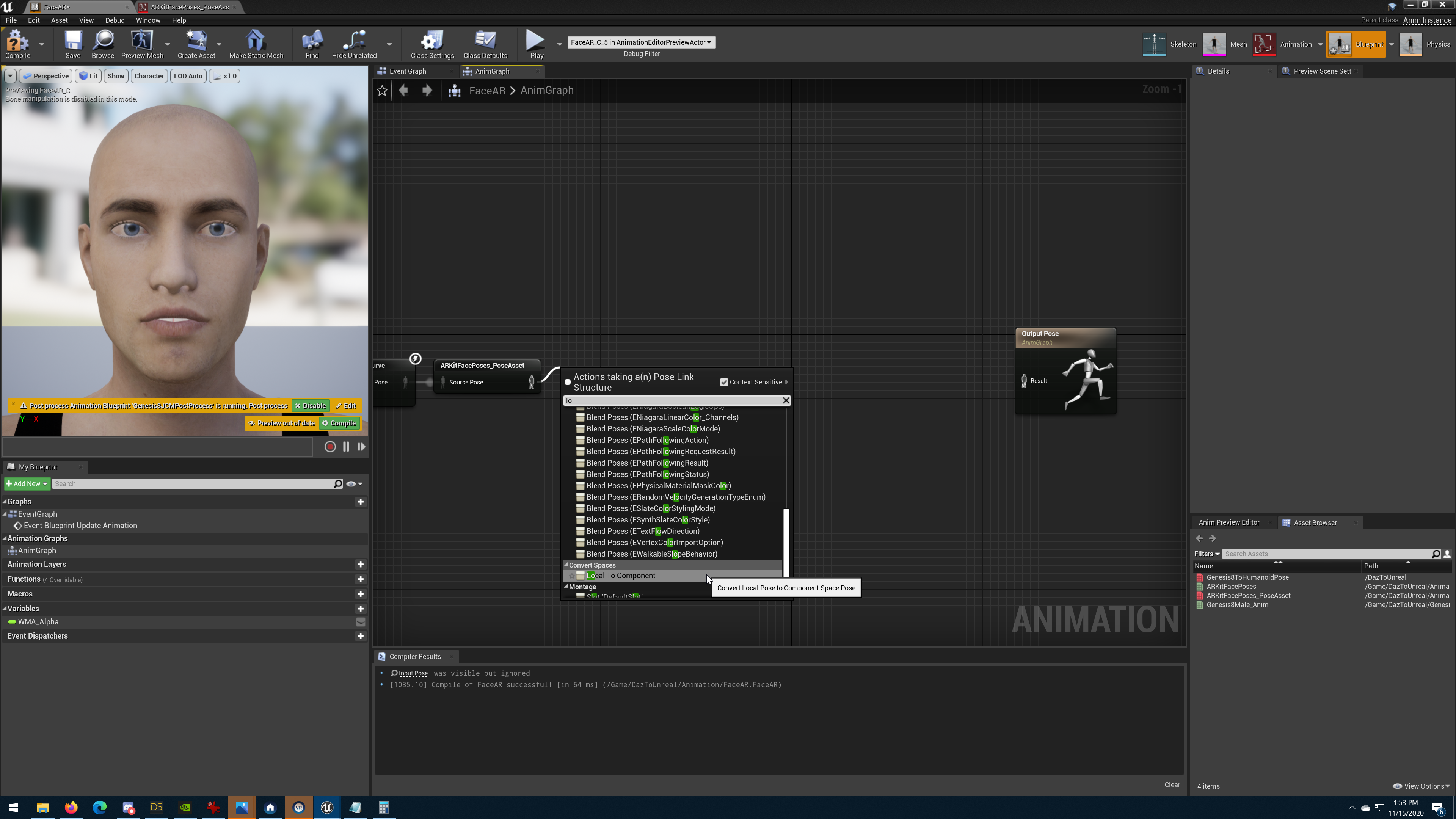This screenshot has width=1456, height=819.
Task: Open Class Defaults
Action: coord(485,44)
